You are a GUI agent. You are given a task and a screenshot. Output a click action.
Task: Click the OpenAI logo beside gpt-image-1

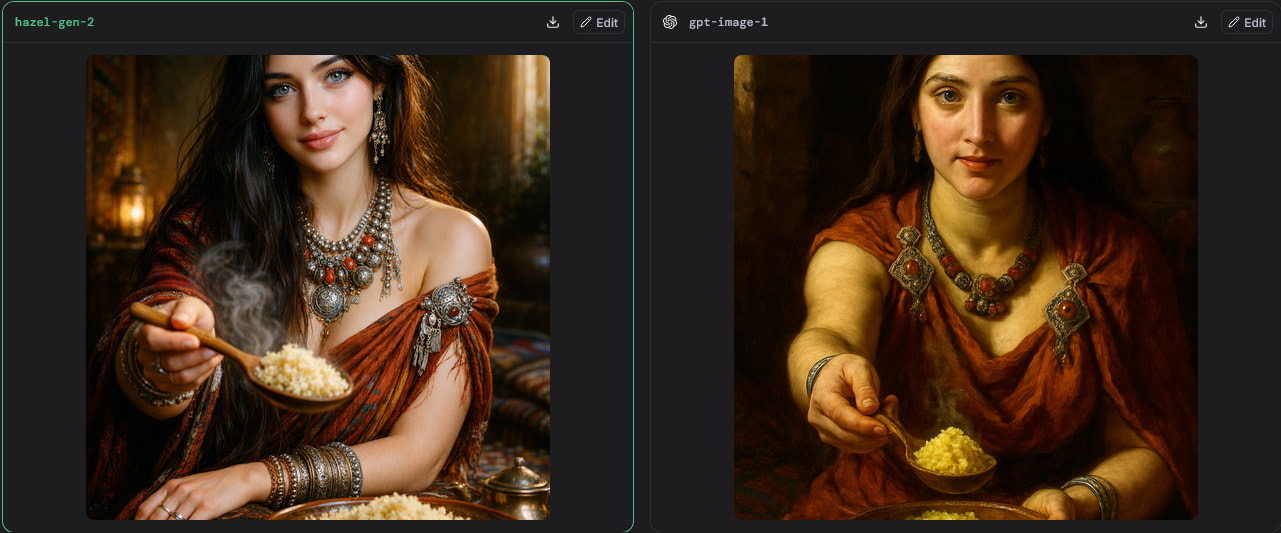670,22
